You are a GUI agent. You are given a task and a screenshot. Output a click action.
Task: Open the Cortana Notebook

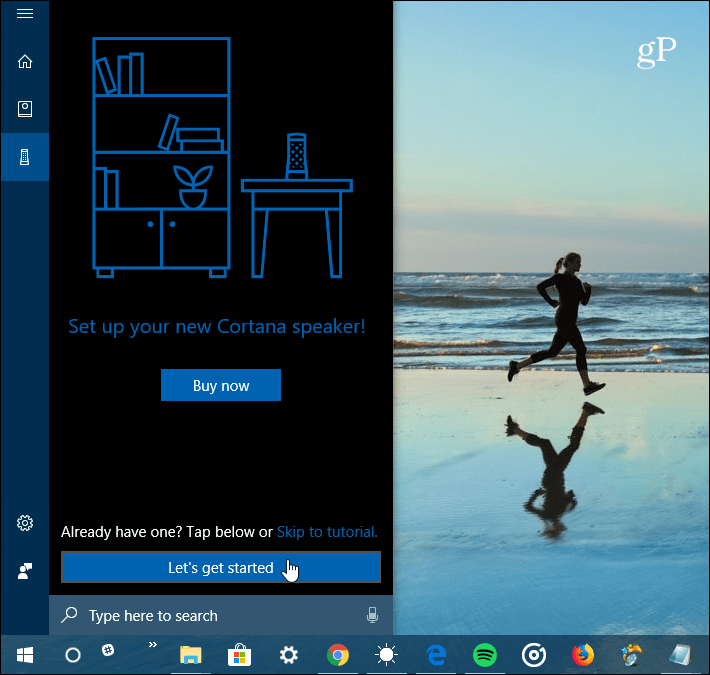click(x=25, y=109)
